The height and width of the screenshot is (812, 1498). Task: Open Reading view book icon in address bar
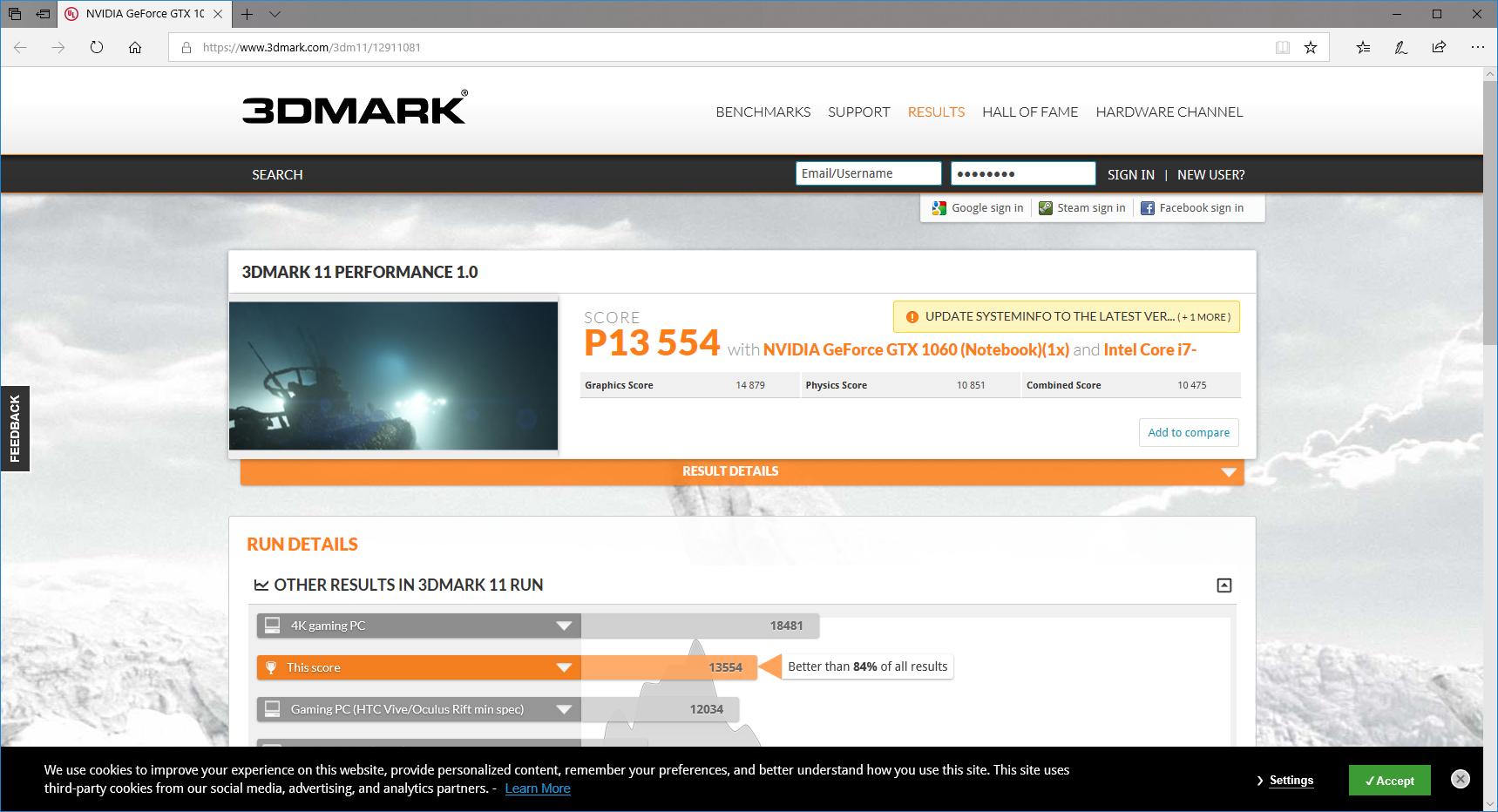click(x=1283, y=47)
